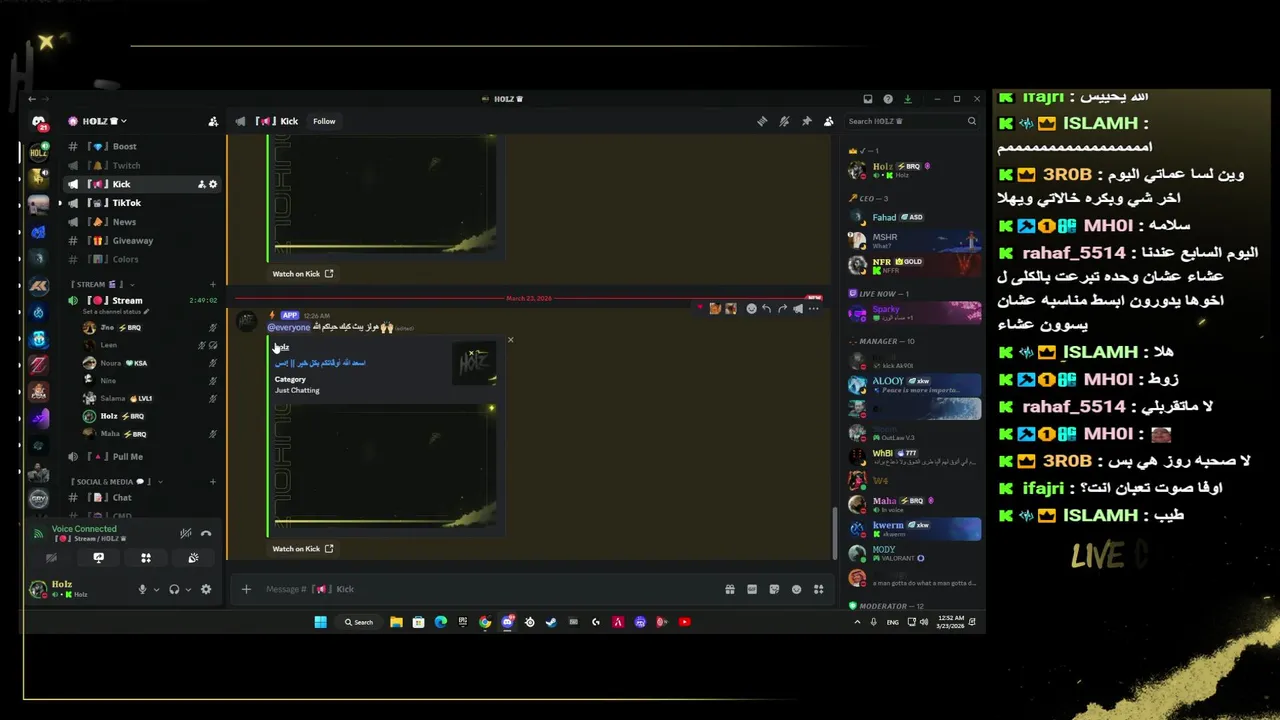Open User Settings gear icon

point(206,589)
